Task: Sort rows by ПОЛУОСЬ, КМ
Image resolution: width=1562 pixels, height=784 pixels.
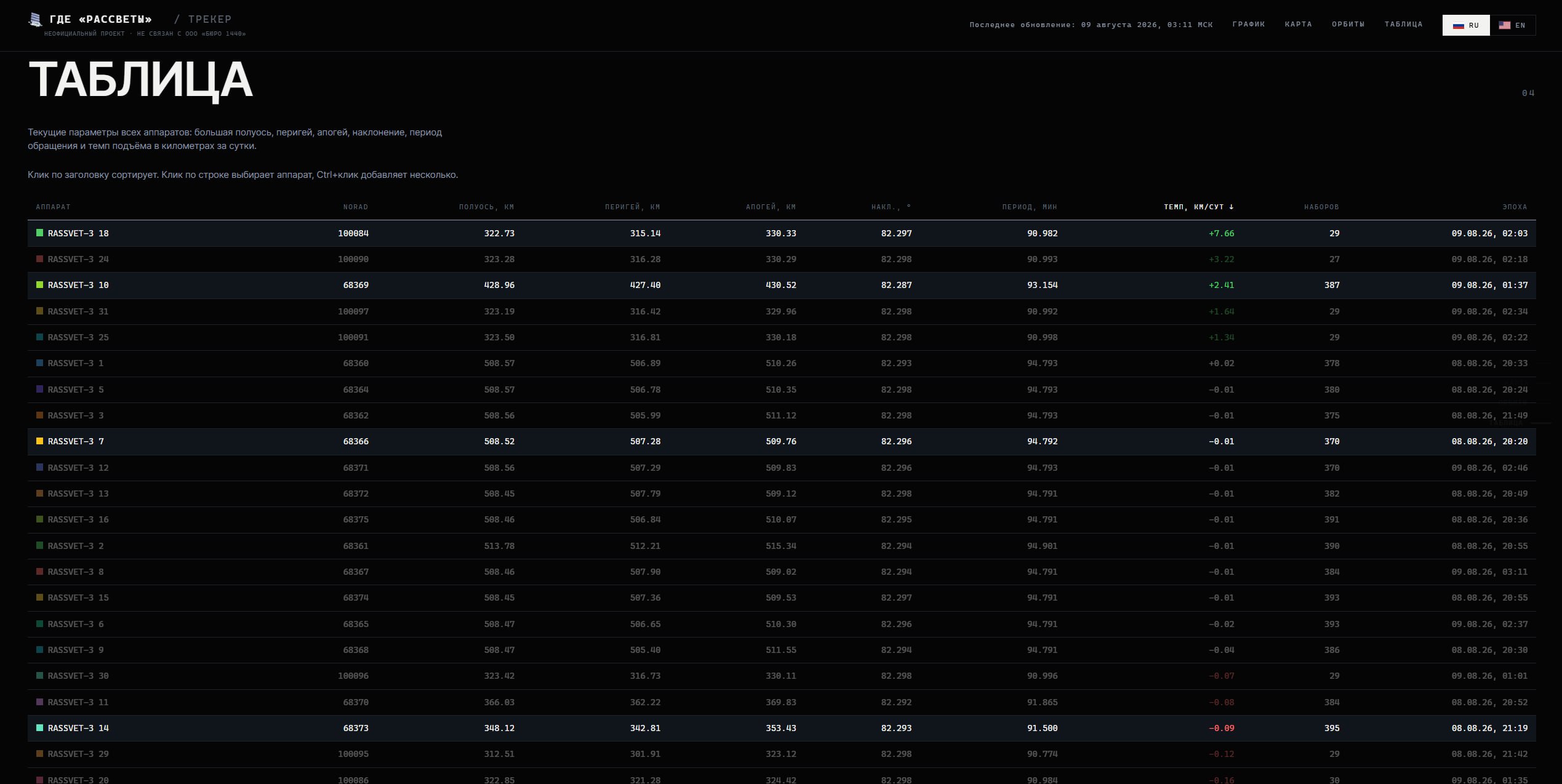Action: click(486, 207)
